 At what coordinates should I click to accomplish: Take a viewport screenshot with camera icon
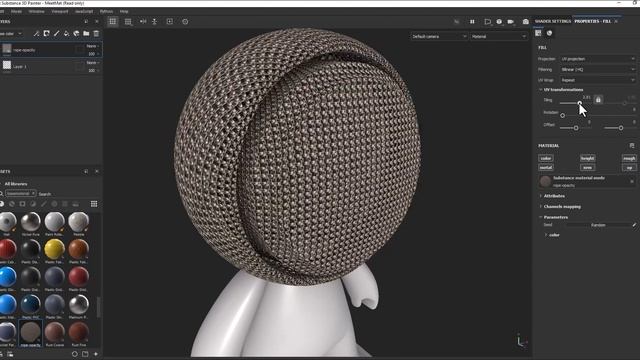click(x=526, y=22)
